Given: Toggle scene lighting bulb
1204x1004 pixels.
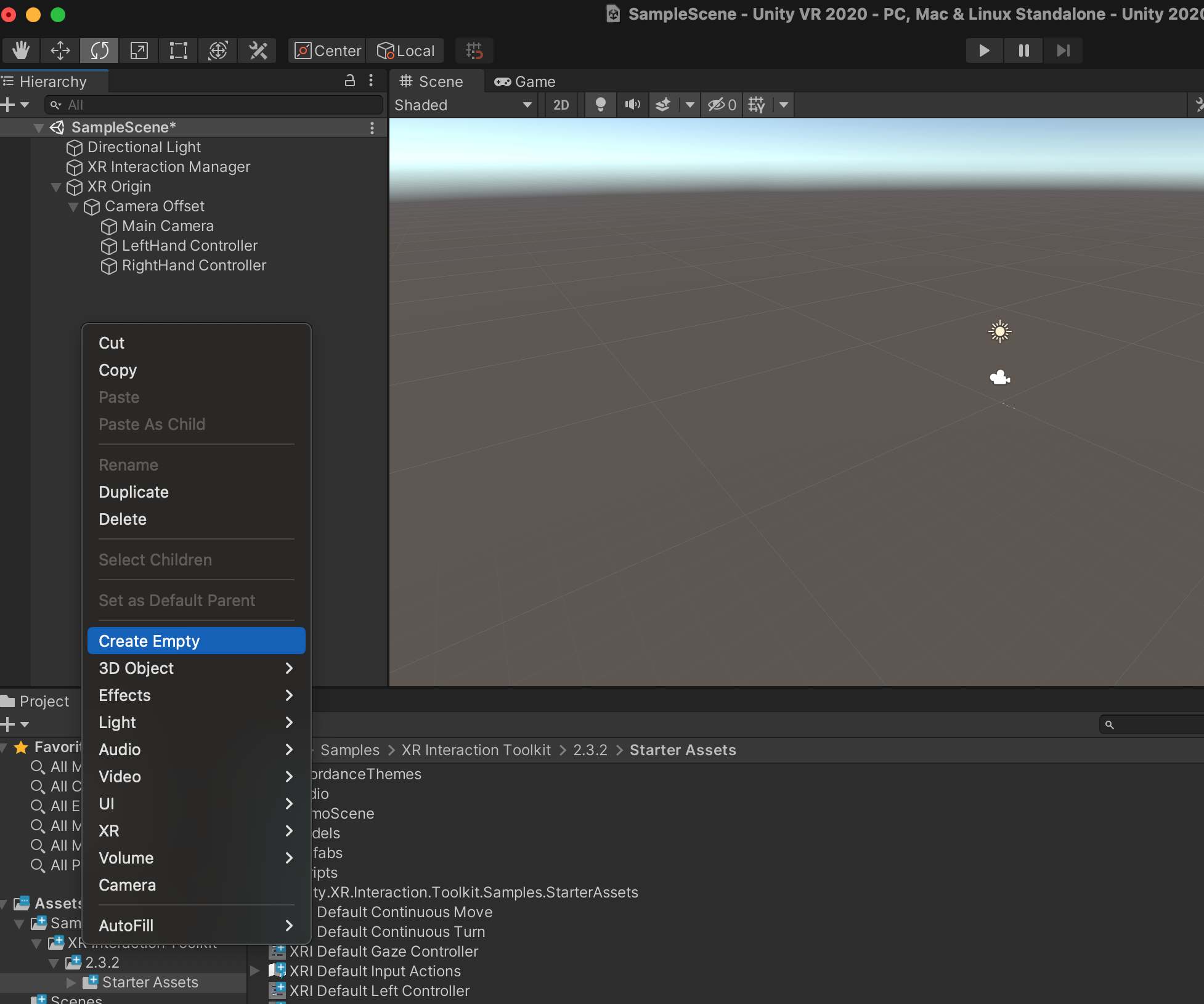Looking at the screenshot, I should point(600,105).
